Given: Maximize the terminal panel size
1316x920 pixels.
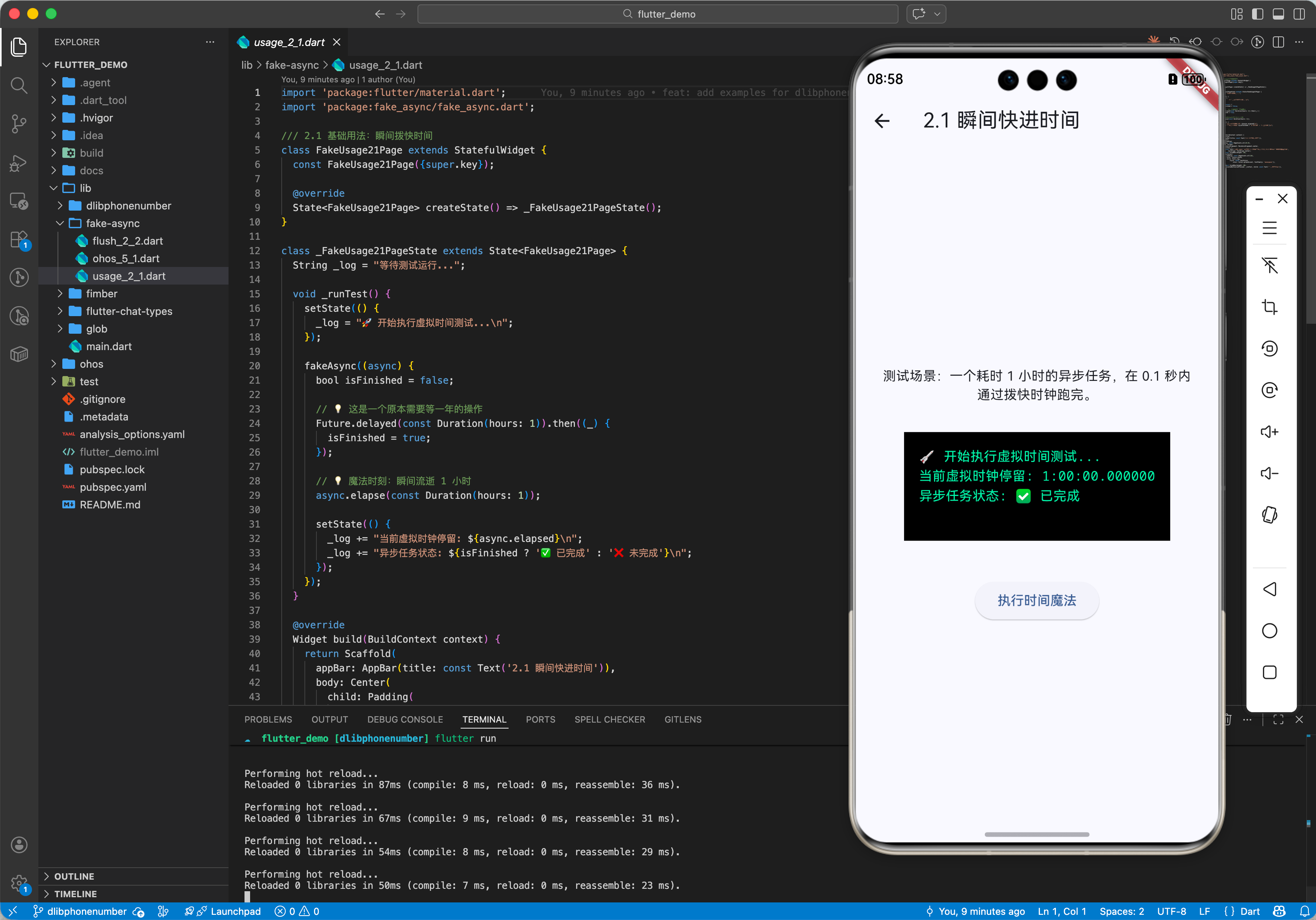Looking at the screenshot, I should click(x=1278, y=719).
